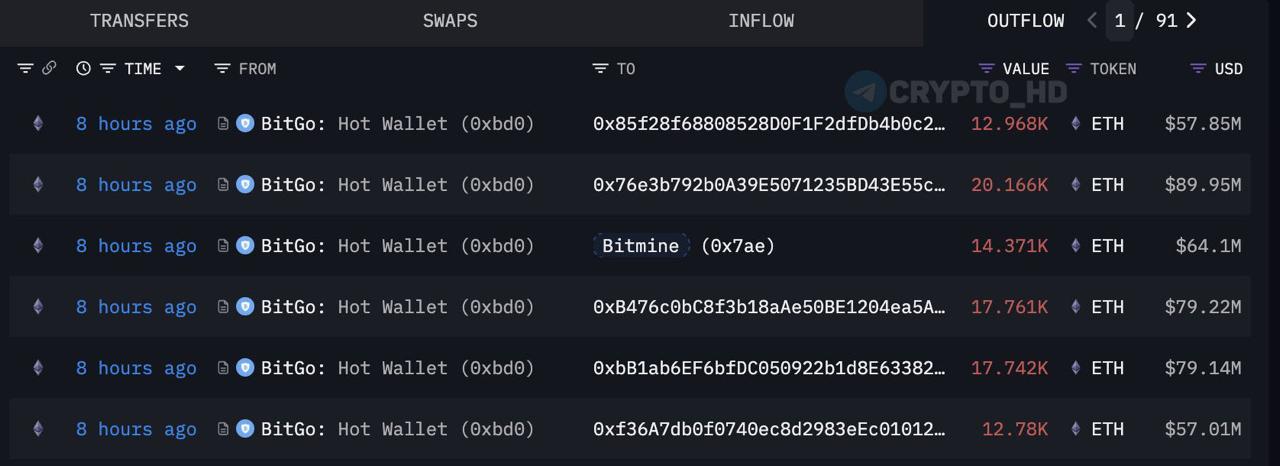Switch to the SWAPS tab

click(450, 21)
